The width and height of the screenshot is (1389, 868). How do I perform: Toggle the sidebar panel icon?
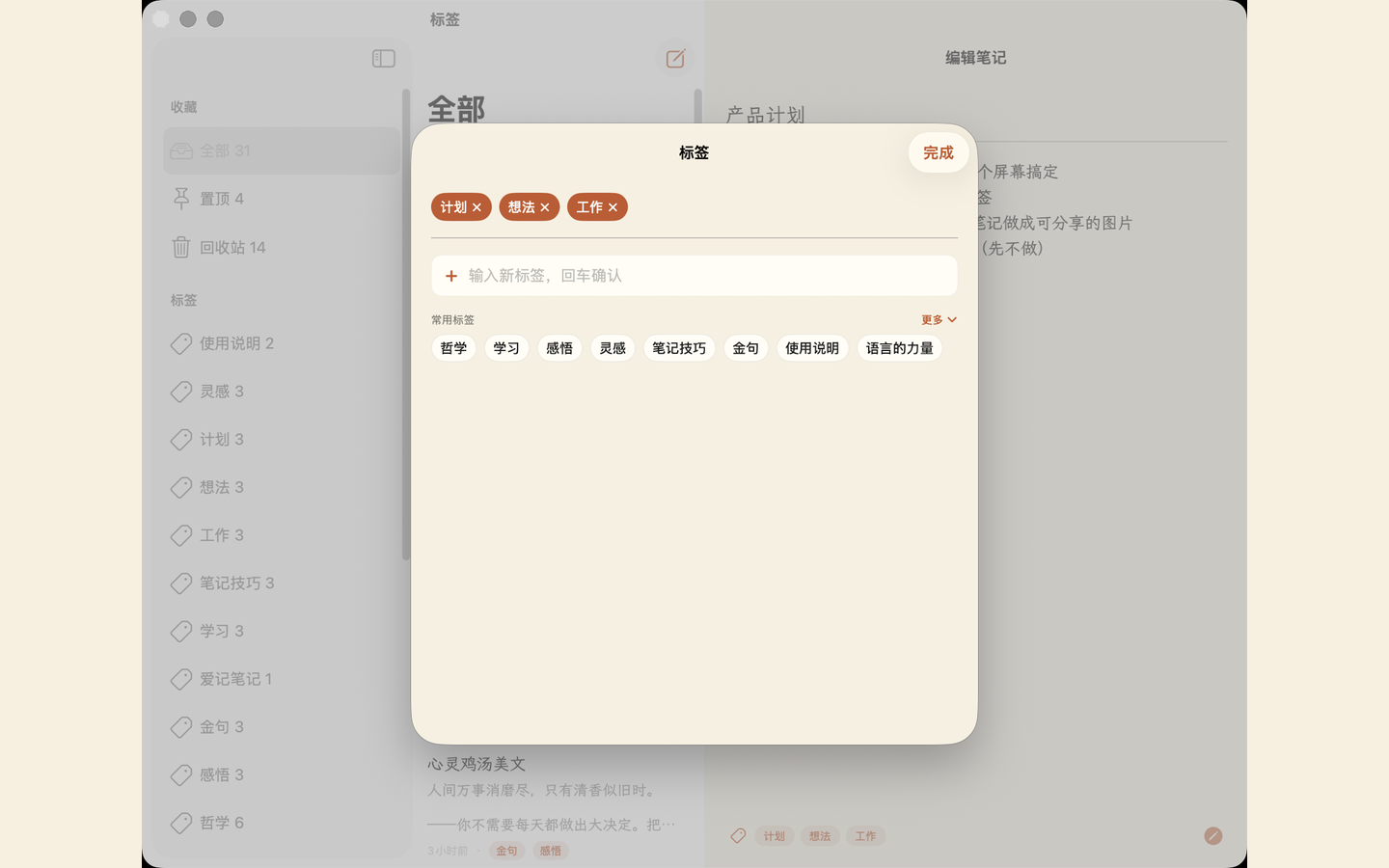(x=384, y=59)
